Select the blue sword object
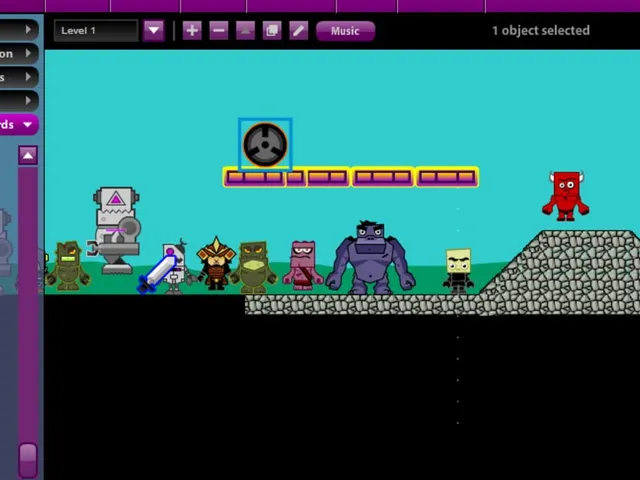640x480 pixels. click(157, 273)
